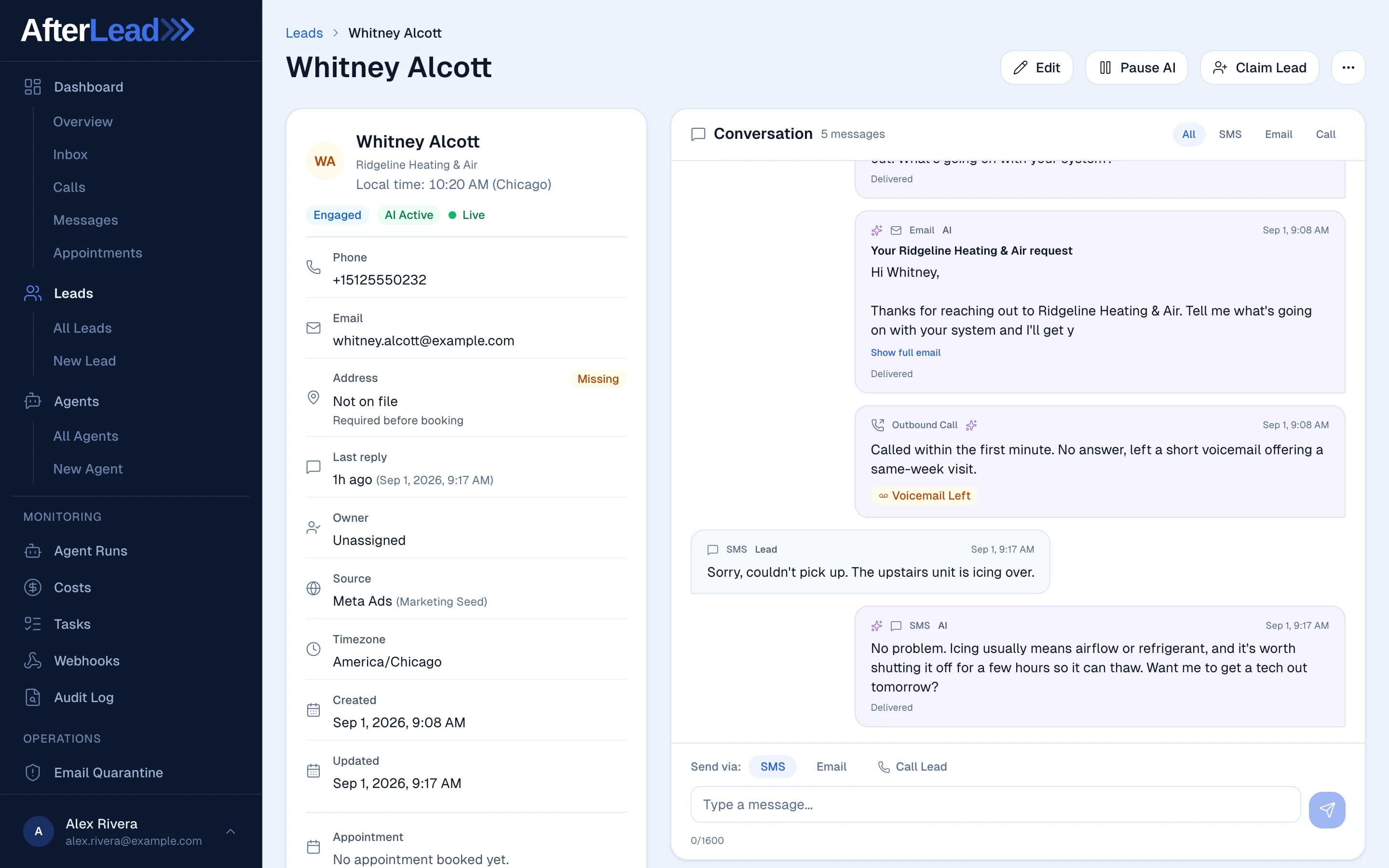
Task: Click the Webhooks icon
Action: pos(33,661)
